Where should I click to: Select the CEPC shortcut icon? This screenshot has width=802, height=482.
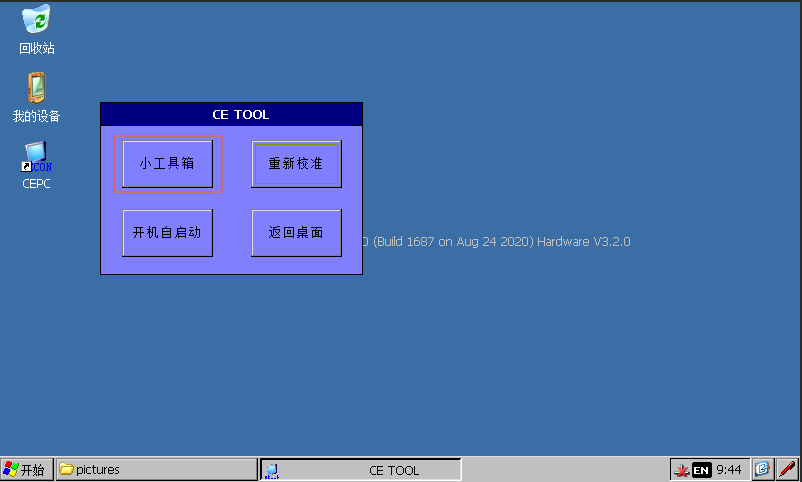[37, 156]
